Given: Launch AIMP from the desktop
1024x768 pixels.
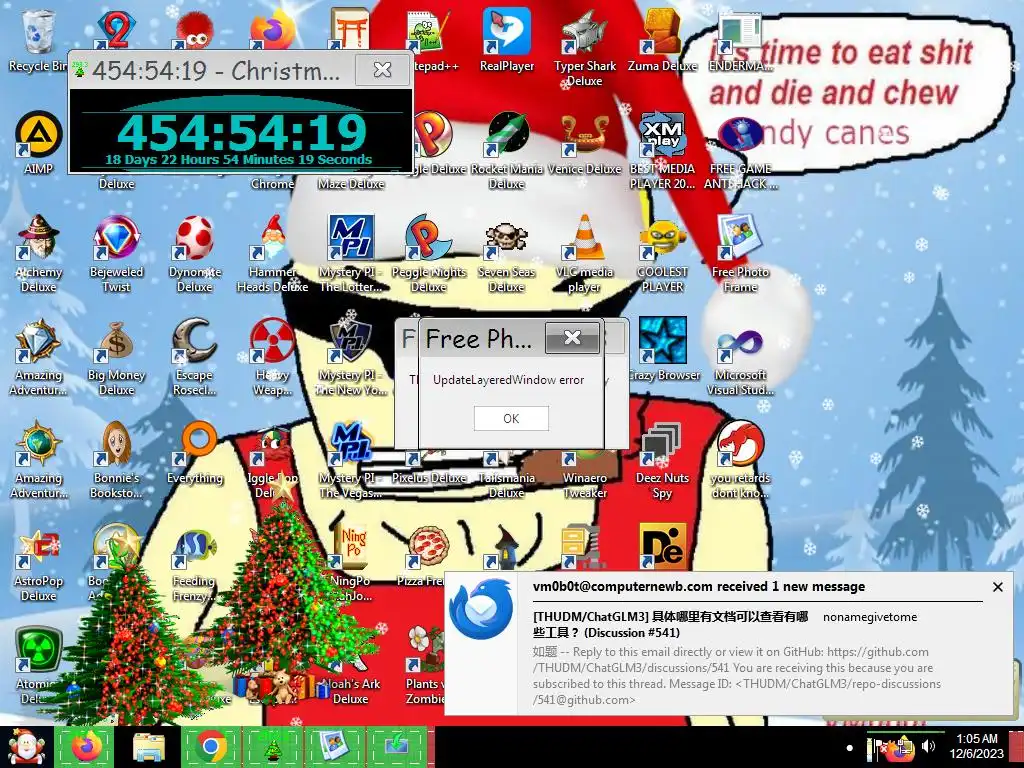Looking at the screenshot, I should [x=38, y=144].
